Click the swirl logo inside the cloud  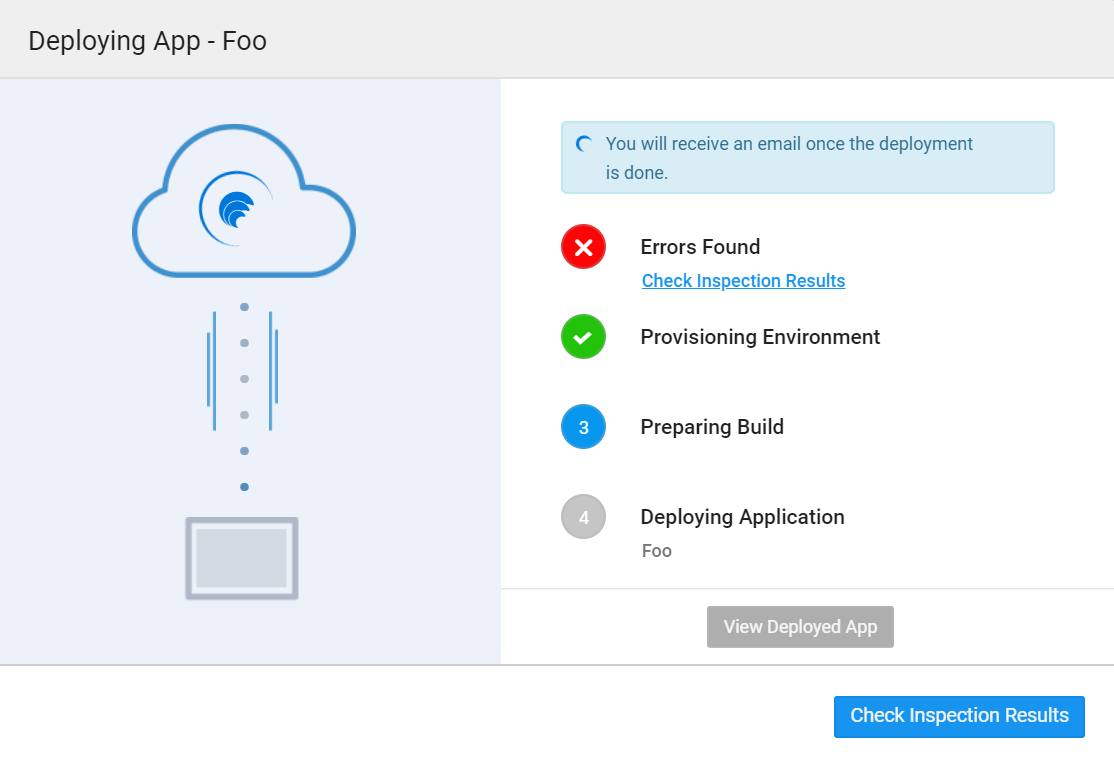(236, 209)
